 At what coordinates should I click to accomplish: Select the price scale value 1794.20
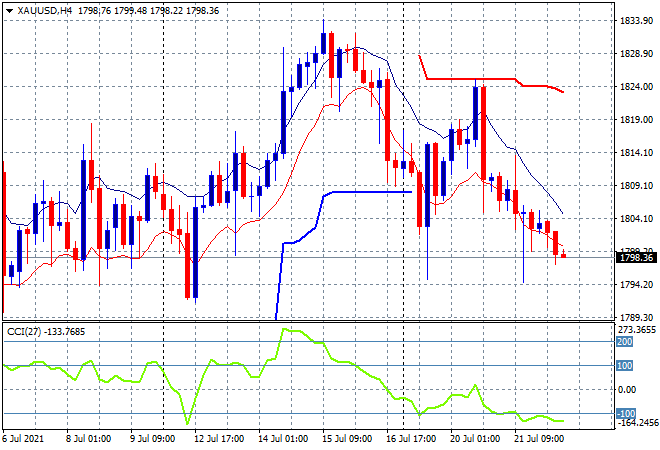point(636,285)
